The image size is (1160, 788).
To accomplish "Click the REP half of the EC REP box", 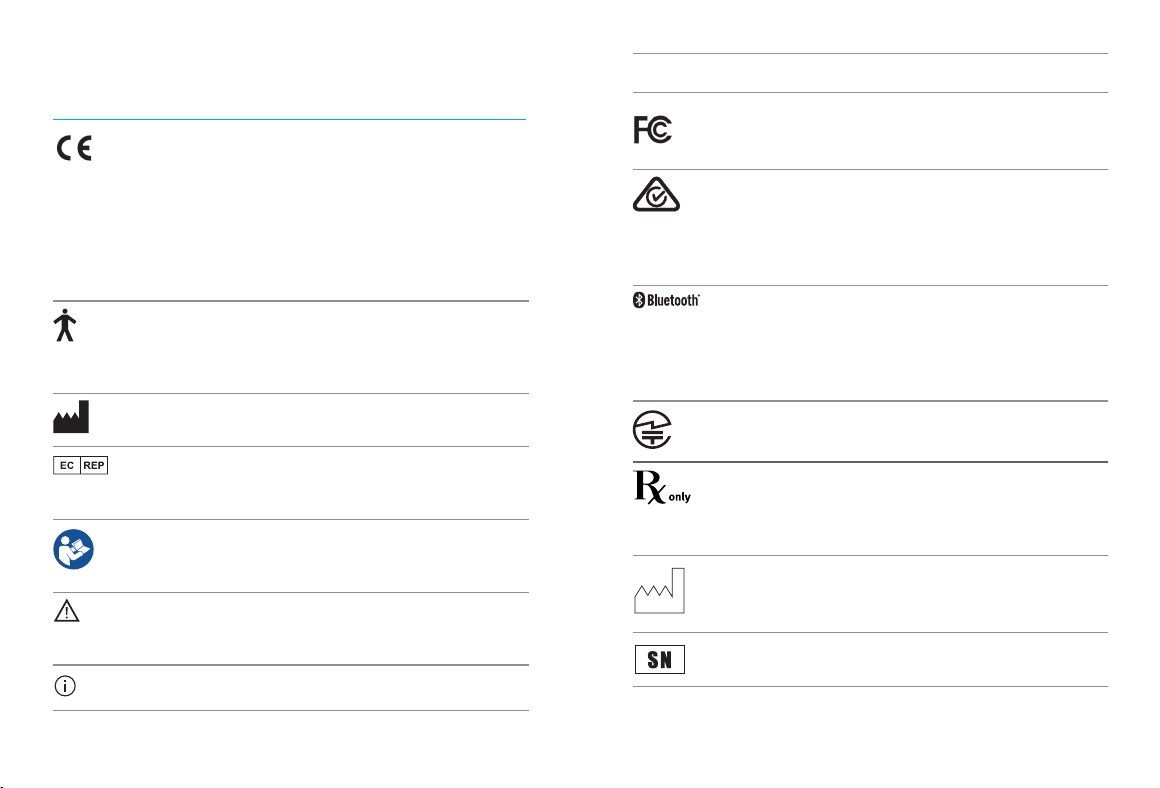I will pos(94,465).
